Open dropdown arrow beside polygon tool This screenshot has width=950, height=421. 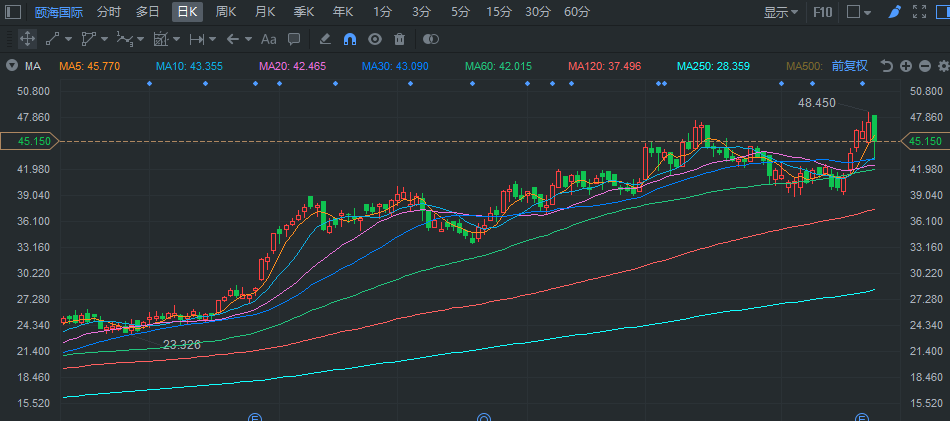104,39
